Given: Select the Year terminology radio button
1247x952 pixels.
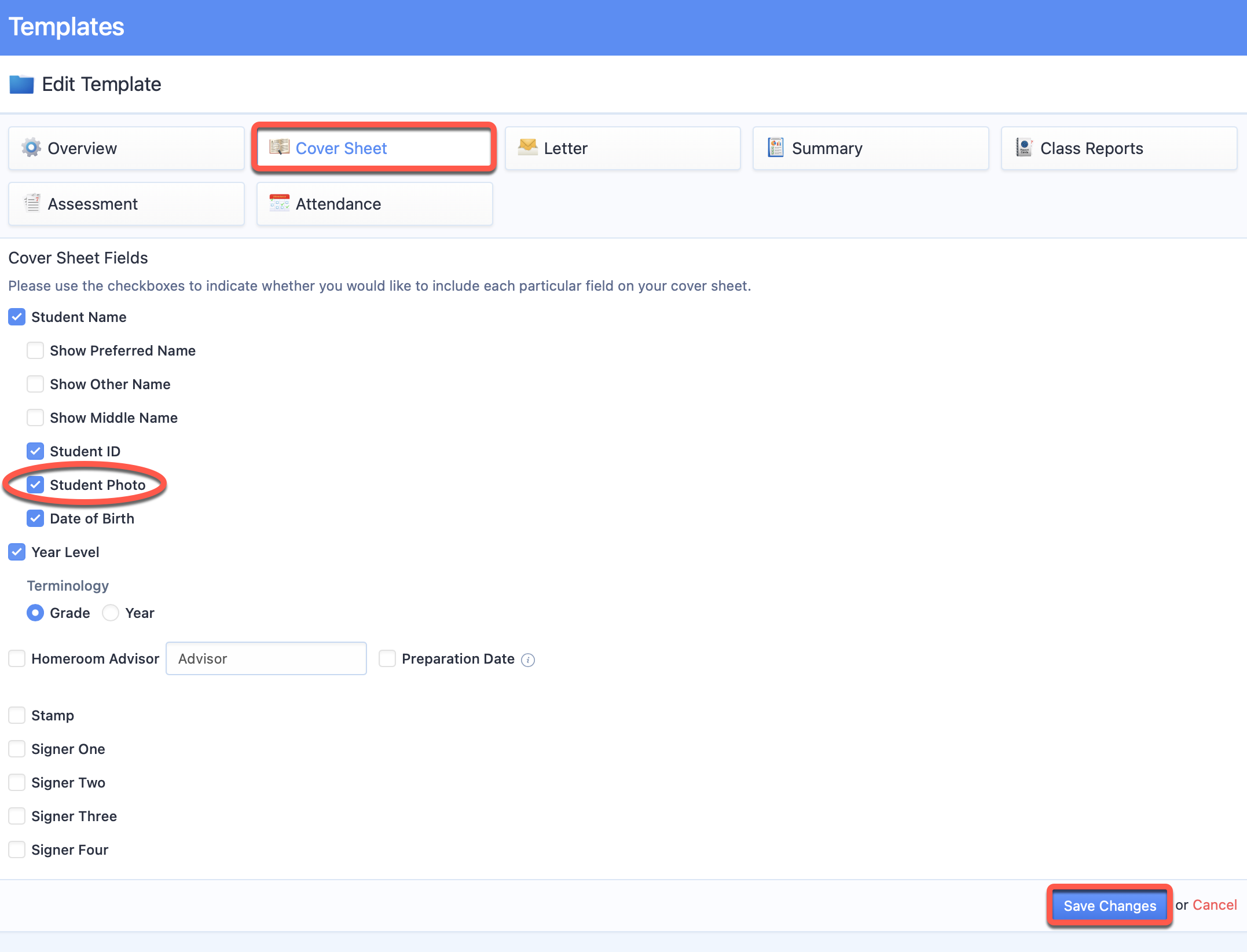Looking at the screenshot, I should click(x=111, y=613).
